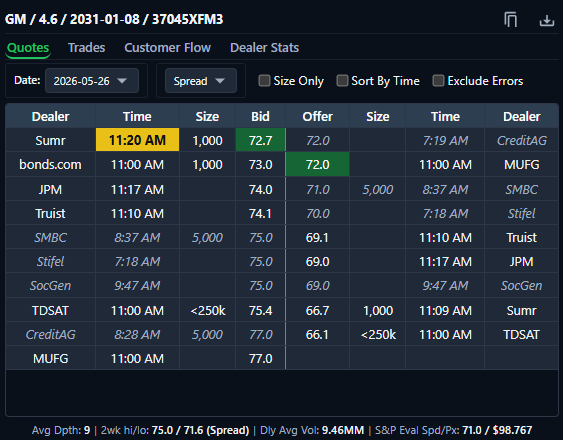Click the 11:09 AM offer time

click(x=445, y=310)
